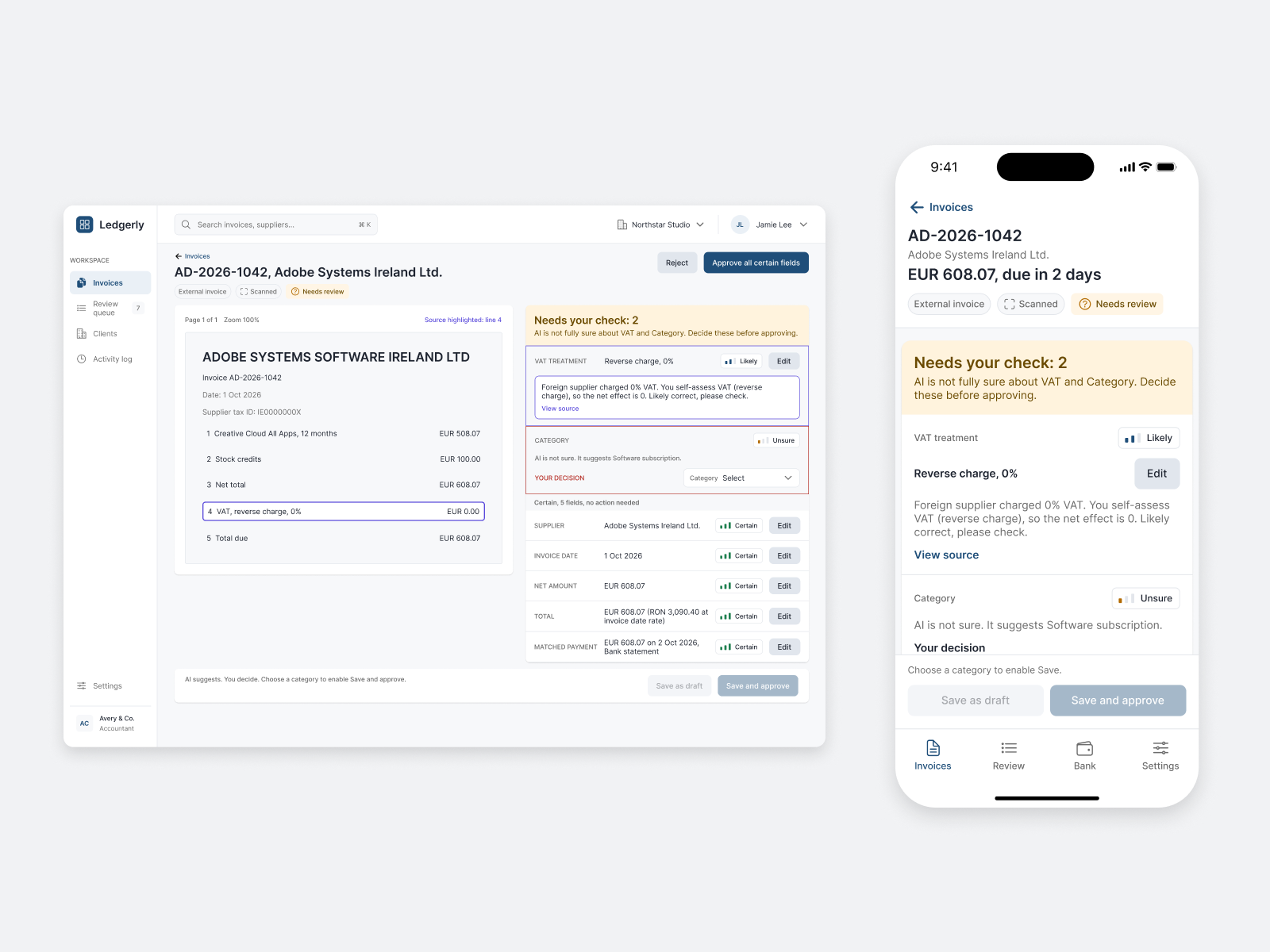Tap Save and approve on mobile
The height and width of the screenshot is (952, 1270).
click(x=1118, y=701)
